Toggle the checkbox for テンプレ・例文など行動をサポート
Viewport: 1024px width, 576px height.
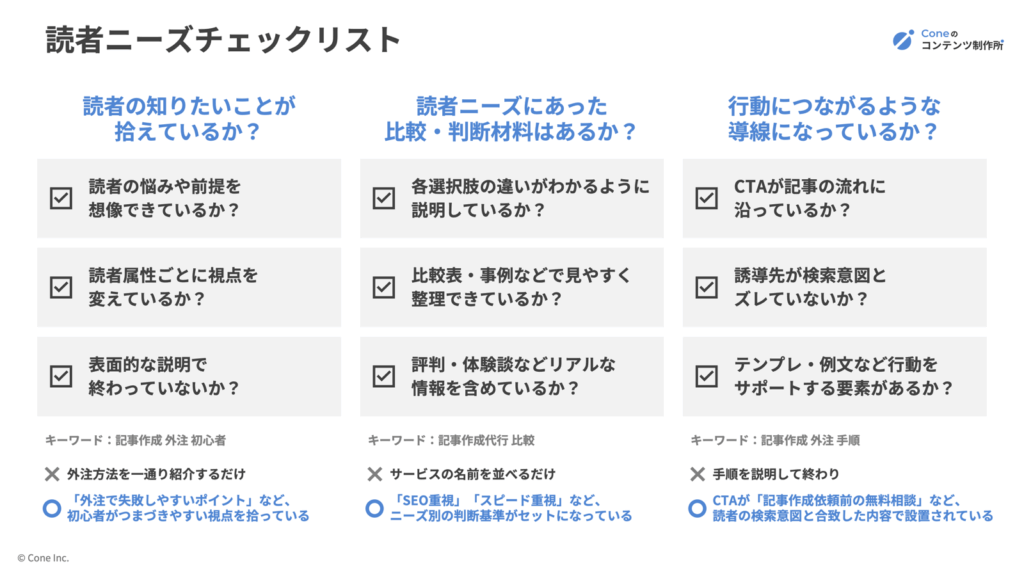pos(707,376)
